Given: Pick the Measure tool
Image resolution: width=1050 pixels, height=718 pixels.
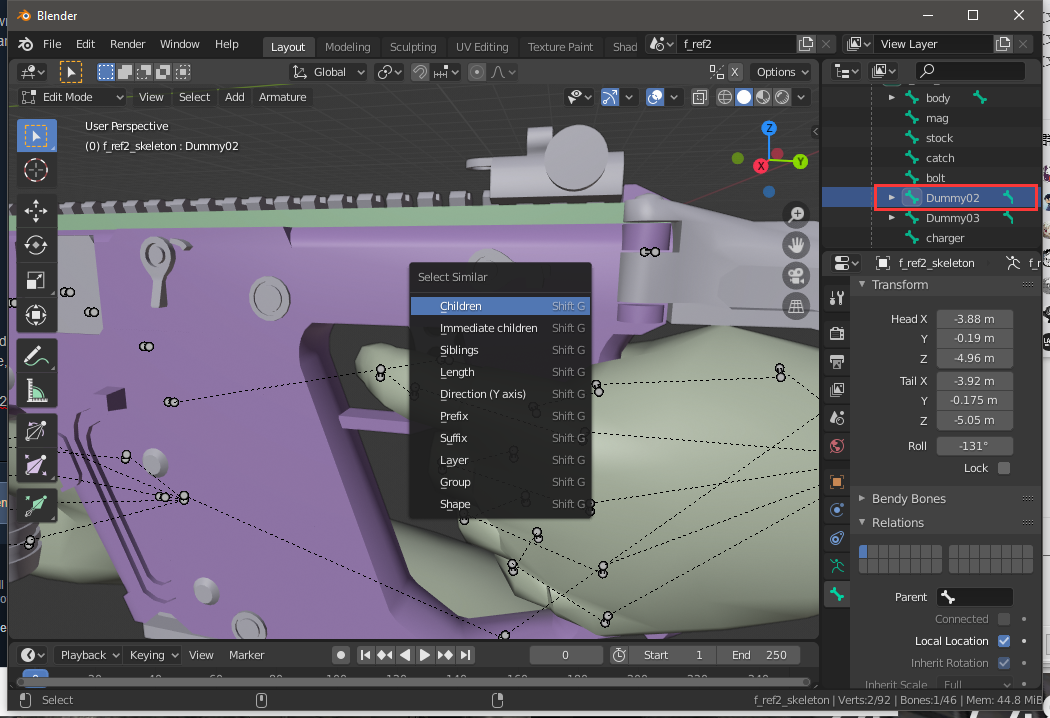Looking at the screenshot, I should point(36,390).
